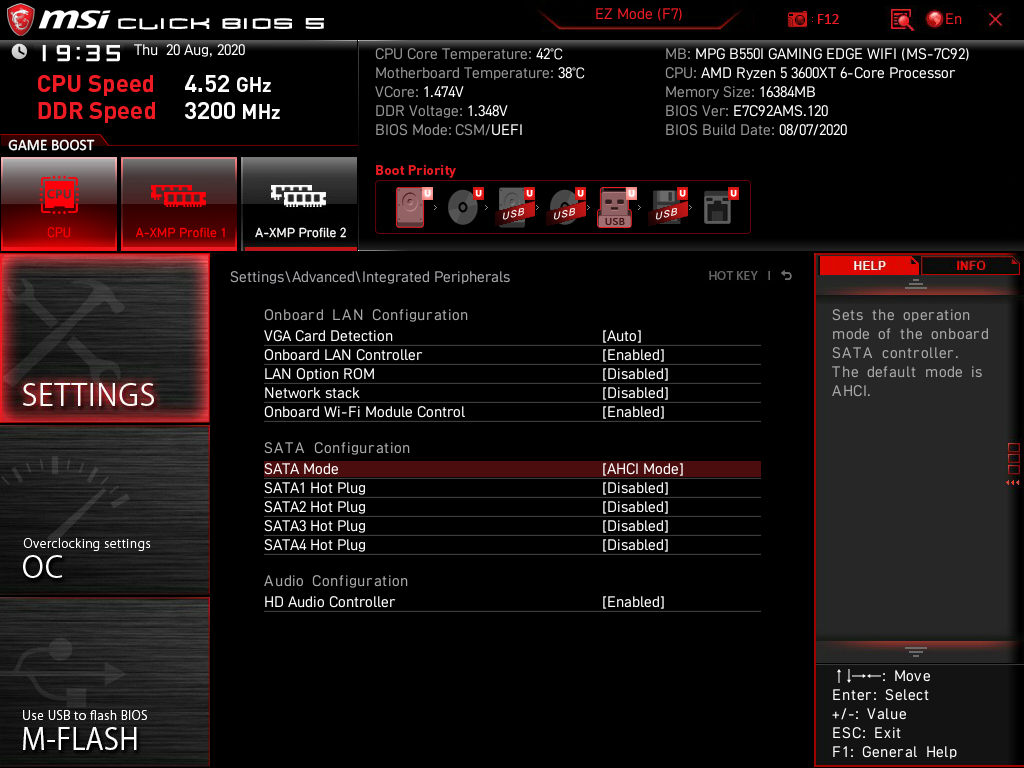Click the Settings\Advanced\Integrated Peripherals breadcrumb
The width and height of the screenshot is (1024, 768).
click(x=370, y=277)
